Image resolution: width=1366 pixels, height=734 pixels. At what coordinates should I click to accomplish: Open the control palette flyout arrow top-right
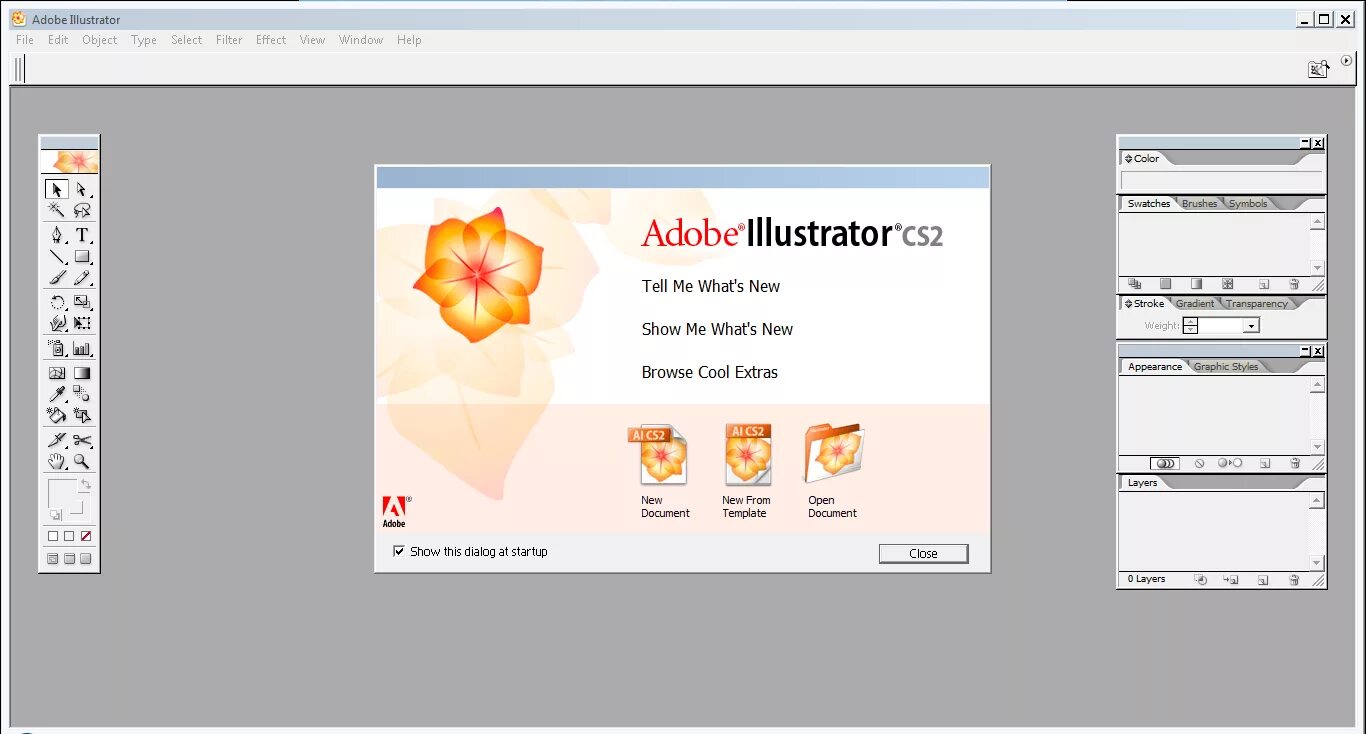pos(1346,61)
